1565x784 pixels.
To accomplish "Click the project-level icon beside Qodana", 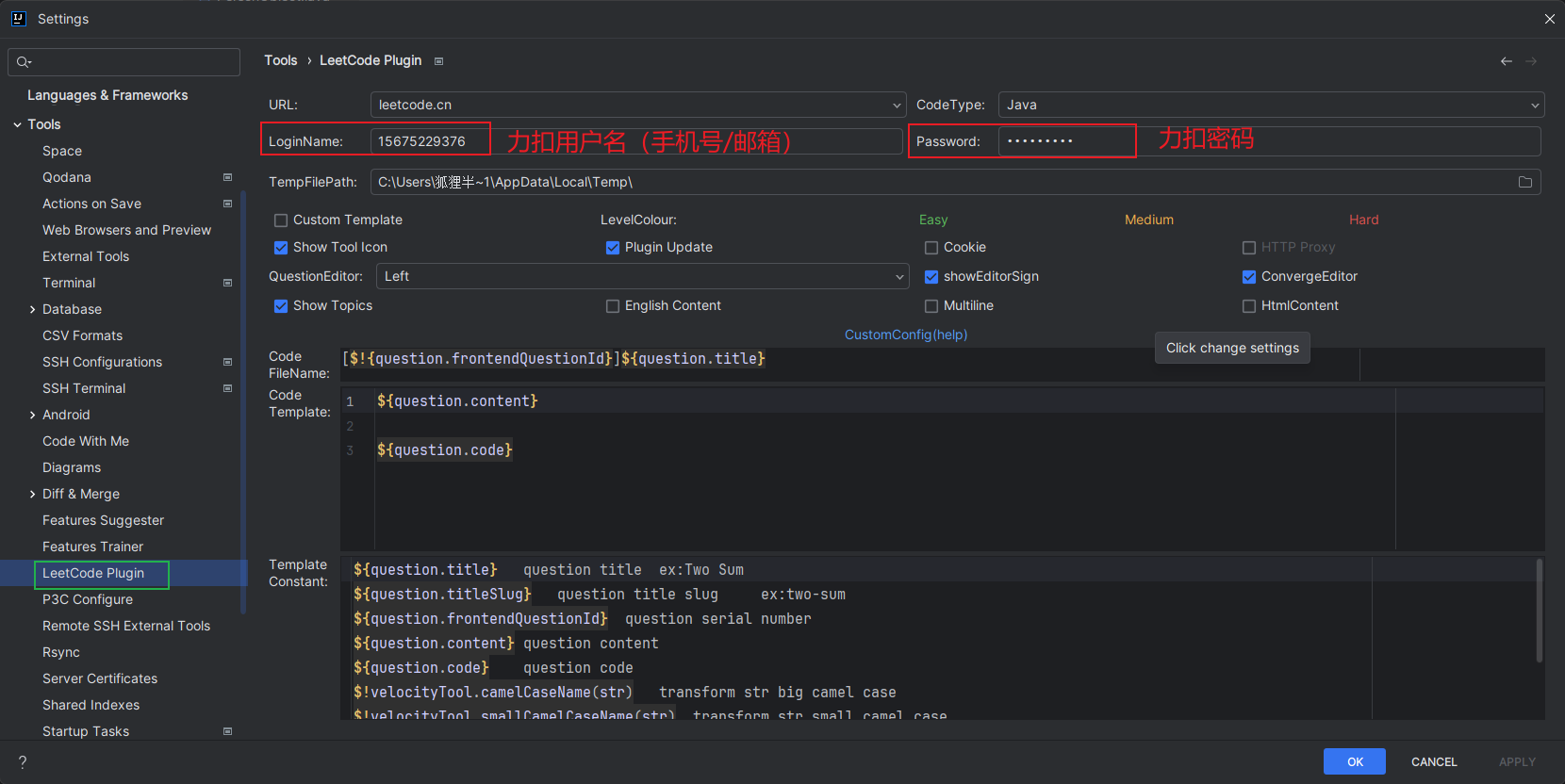I will click(227, 177).
